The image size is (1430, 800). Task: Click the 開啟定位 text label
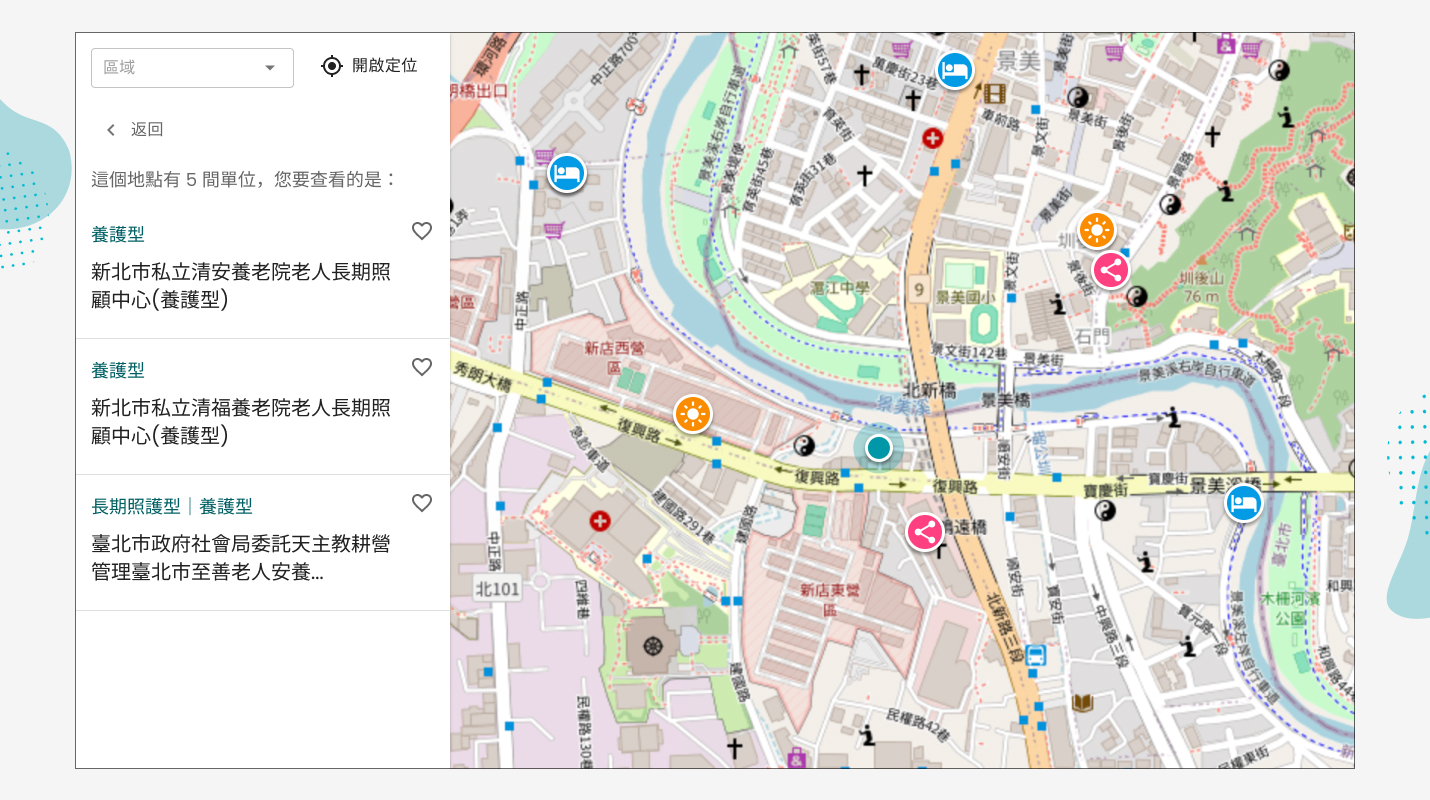384,66
